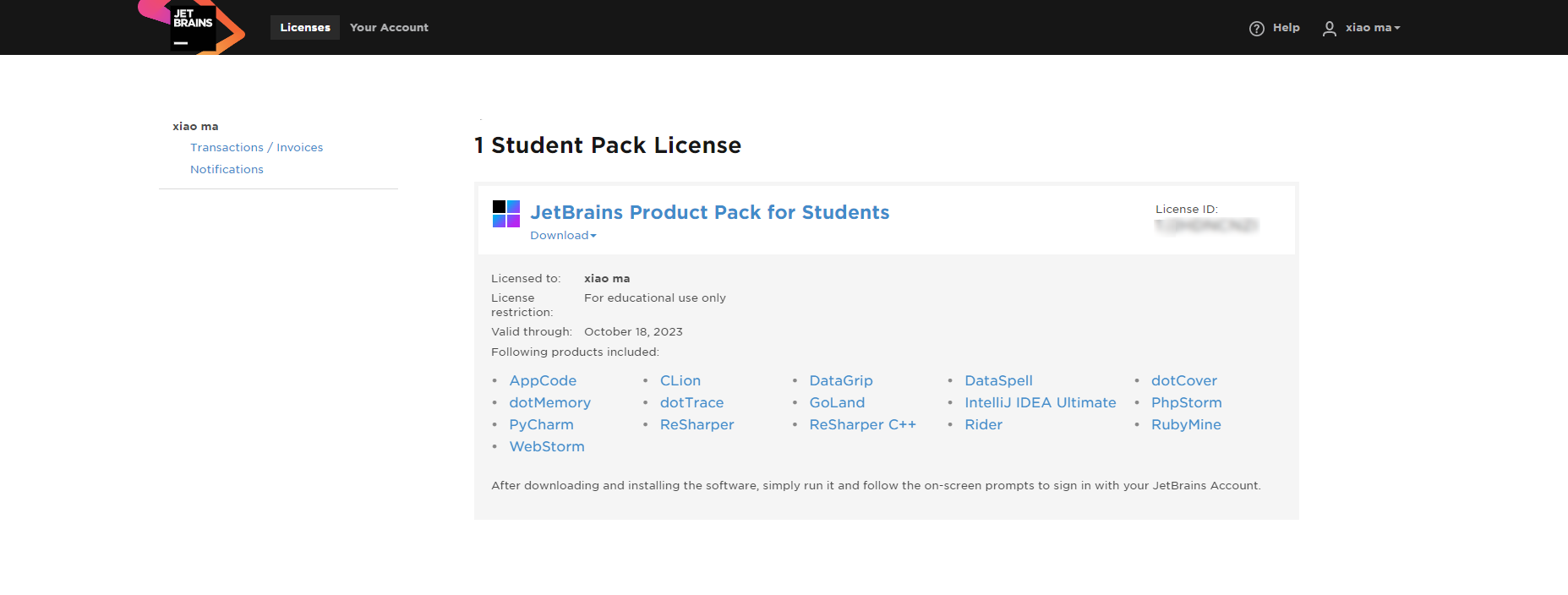Viewport: 1568px width, 595px height.
Task: Click the 1 Student Pack License heading
Action: point(608,145)
